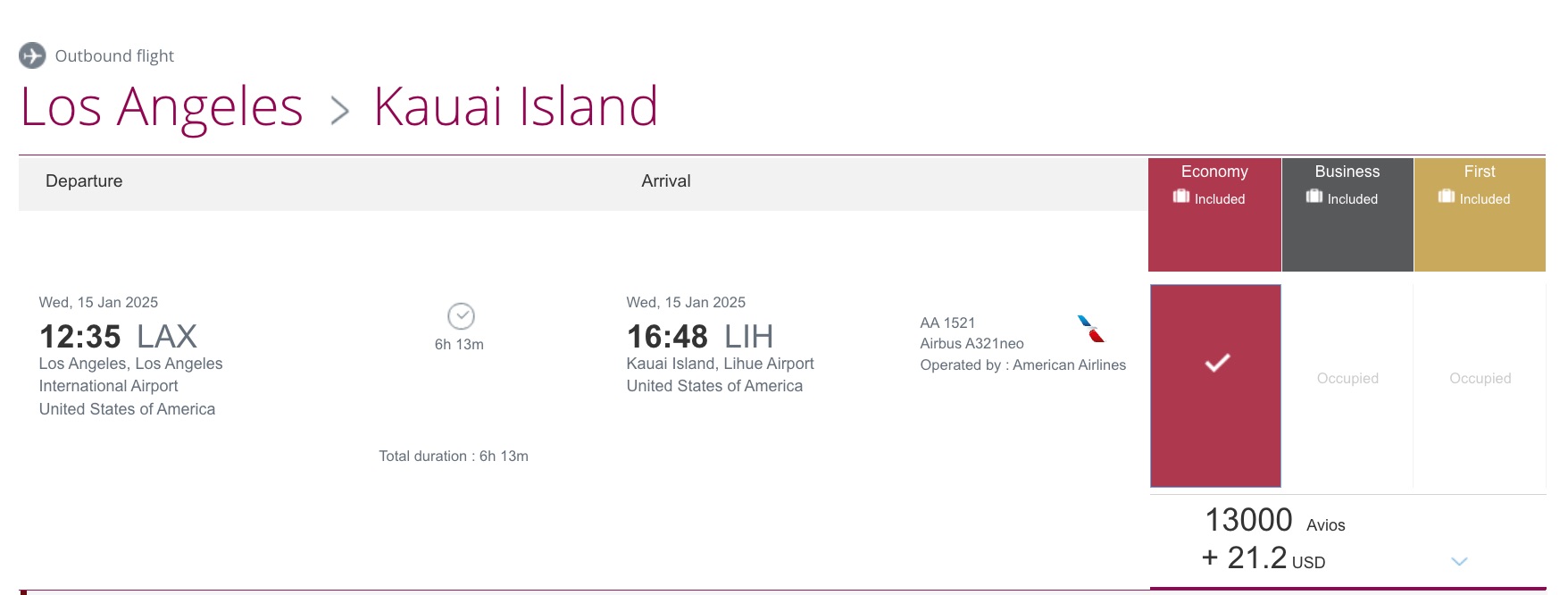Click the outbound flight airplane icon
This screenshot has height=595, width=1568.
point(33,55)
